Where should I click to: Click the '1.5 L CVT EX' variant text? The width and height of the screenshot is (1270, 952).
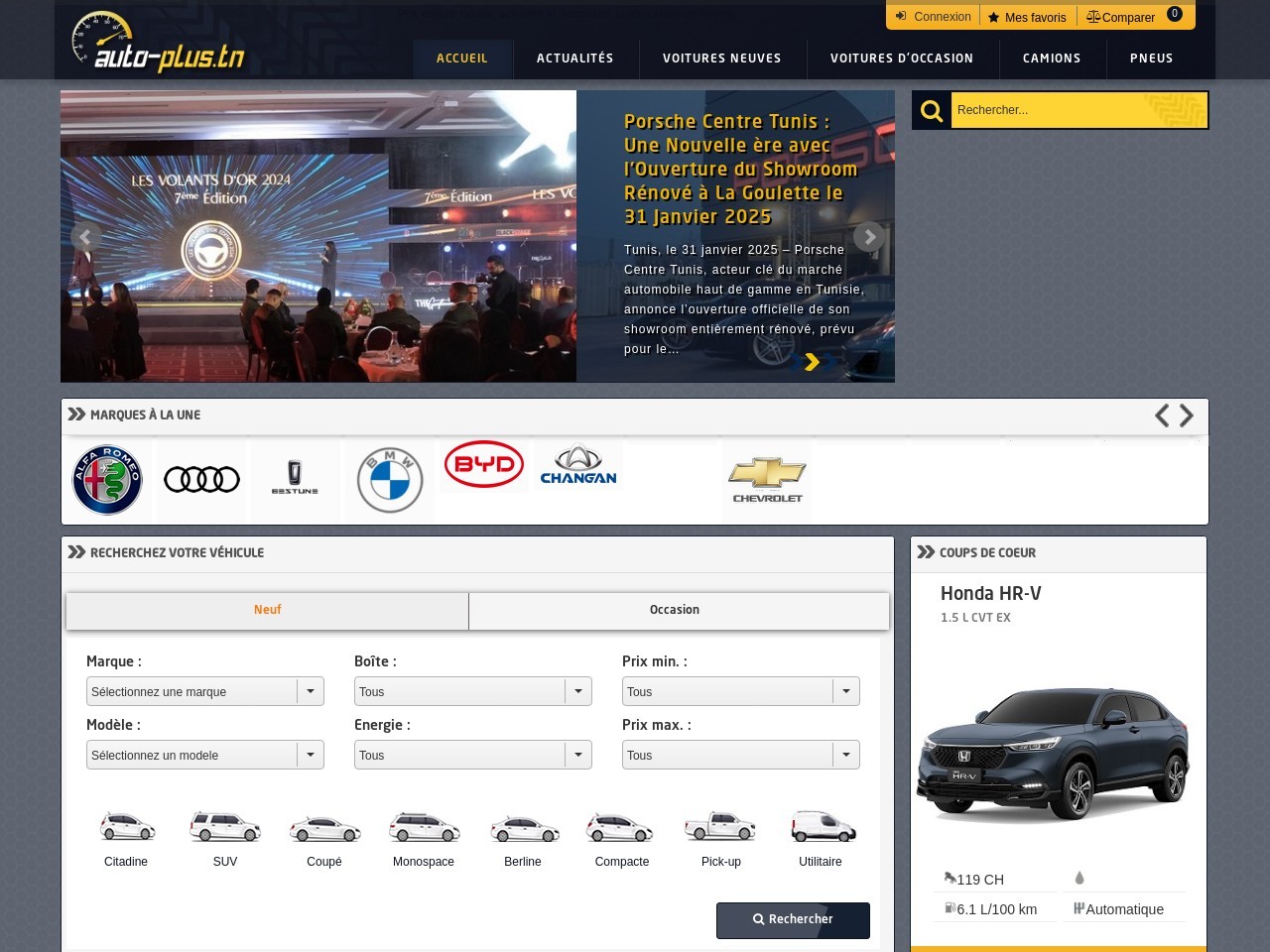[x=975, y=618]
